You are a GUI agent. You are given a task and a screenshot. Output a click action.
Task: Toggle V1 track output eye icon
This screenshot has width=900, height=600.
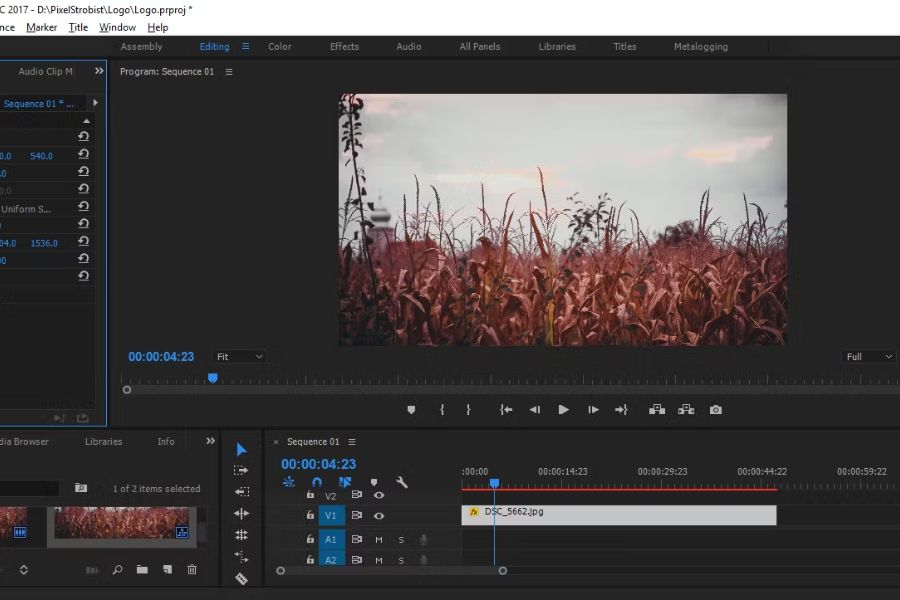[x=379, y=516]
